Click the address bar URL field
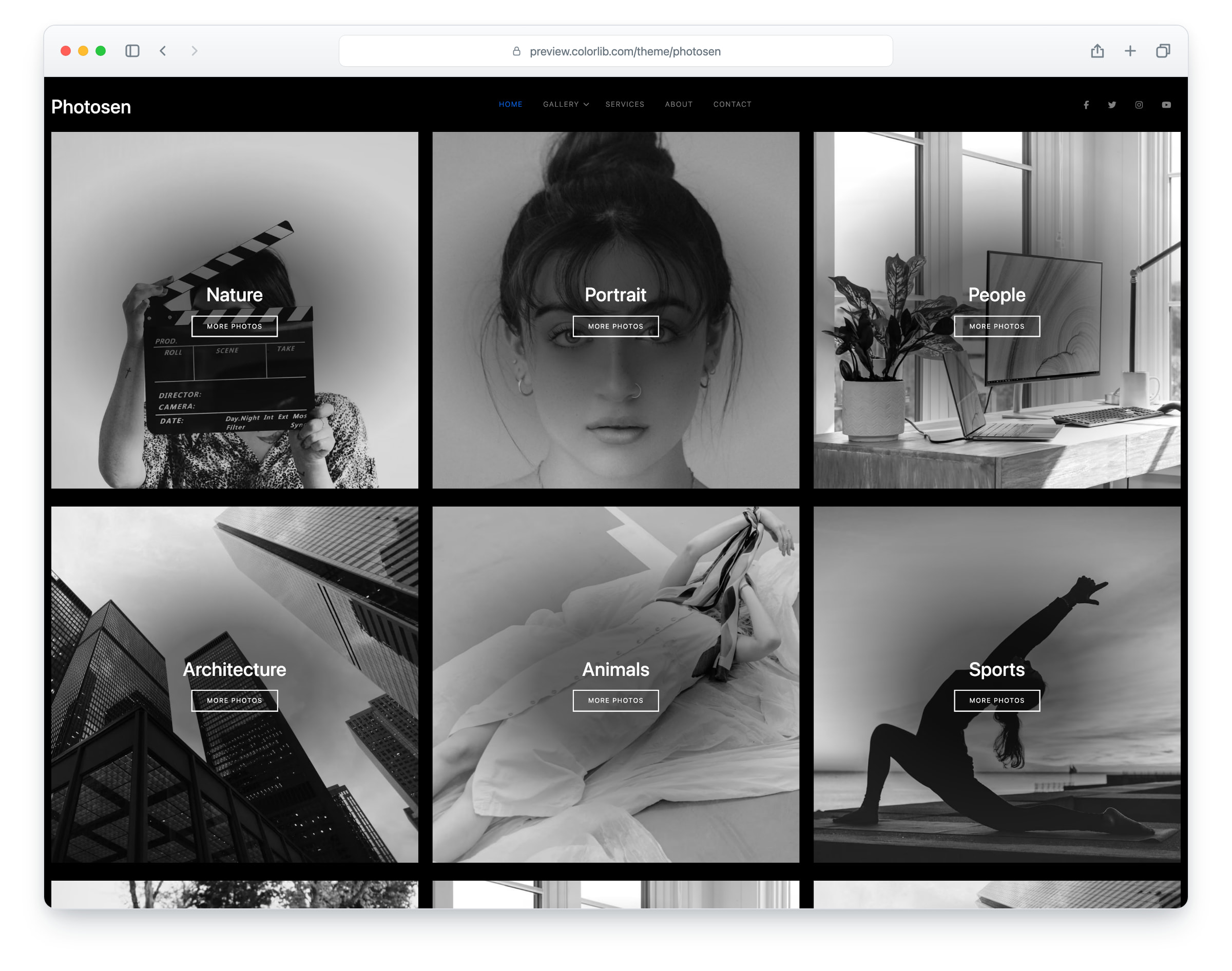This screenshot has height=971, width=1232. pyautogui.click(x=615, y=51)
